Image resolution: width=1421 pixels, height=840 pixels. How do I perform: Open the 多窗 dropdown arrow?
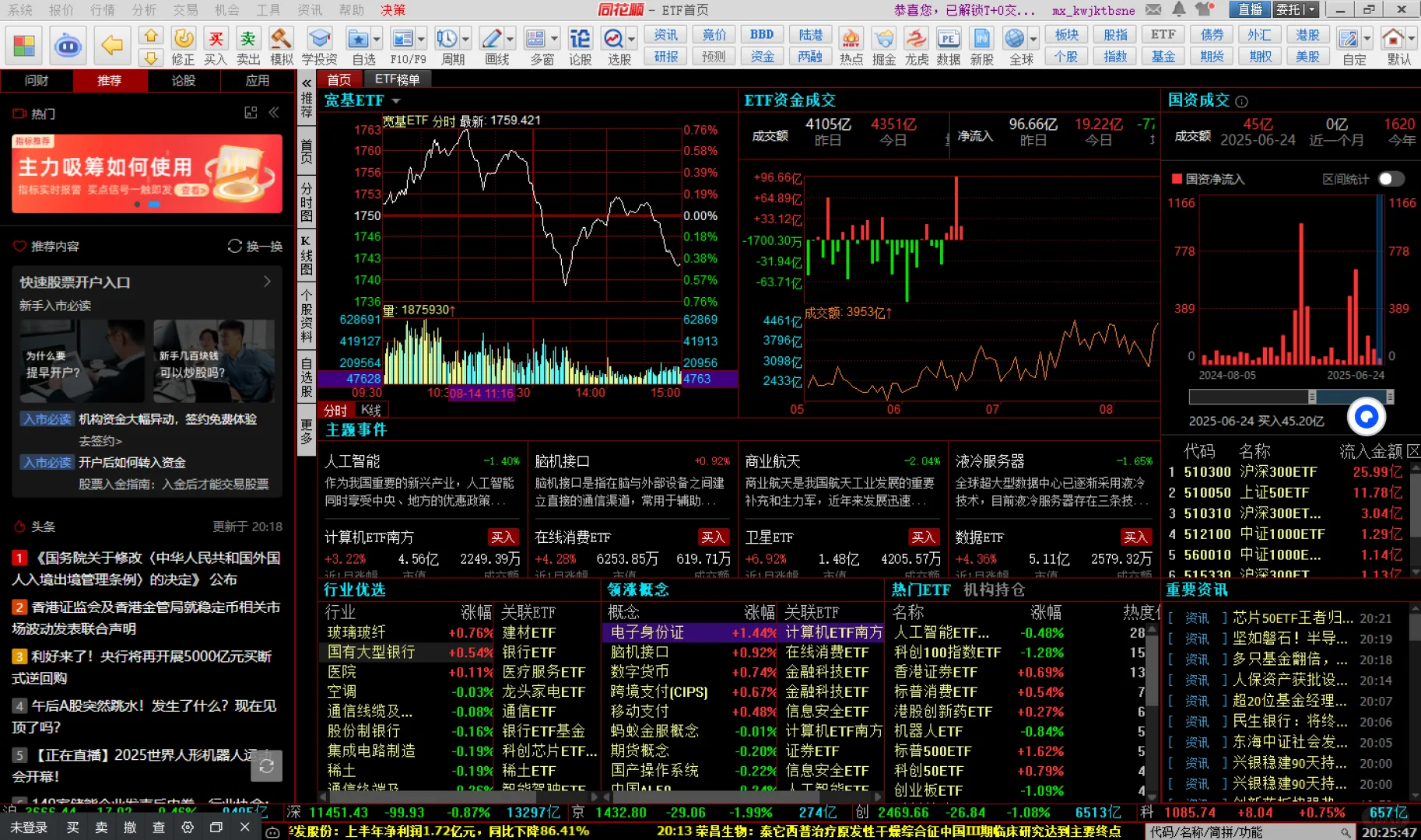(554, 38)
